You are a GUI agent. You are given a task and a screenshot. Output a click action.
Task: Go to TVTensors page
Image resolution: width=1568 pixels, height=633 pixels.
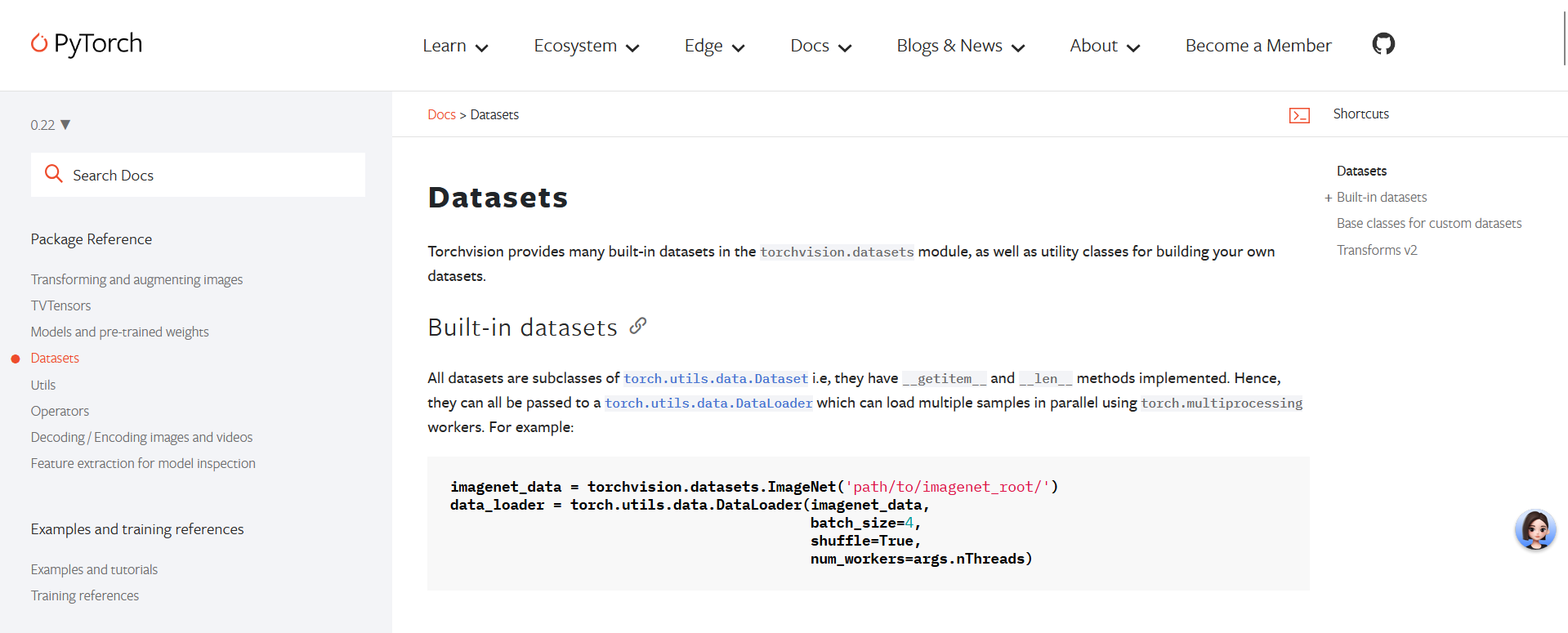point(60,305)
